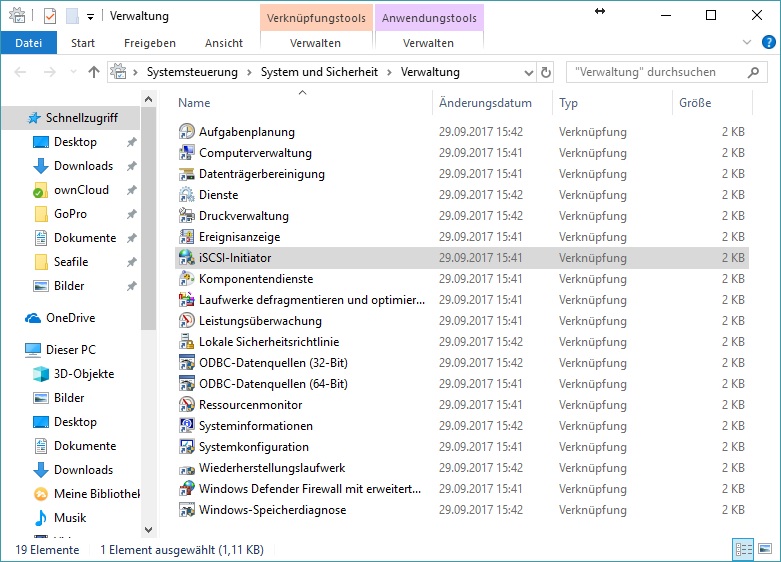Open the Datei menu
The width and height of the screenshot is (781, 562).
[28, 43]
